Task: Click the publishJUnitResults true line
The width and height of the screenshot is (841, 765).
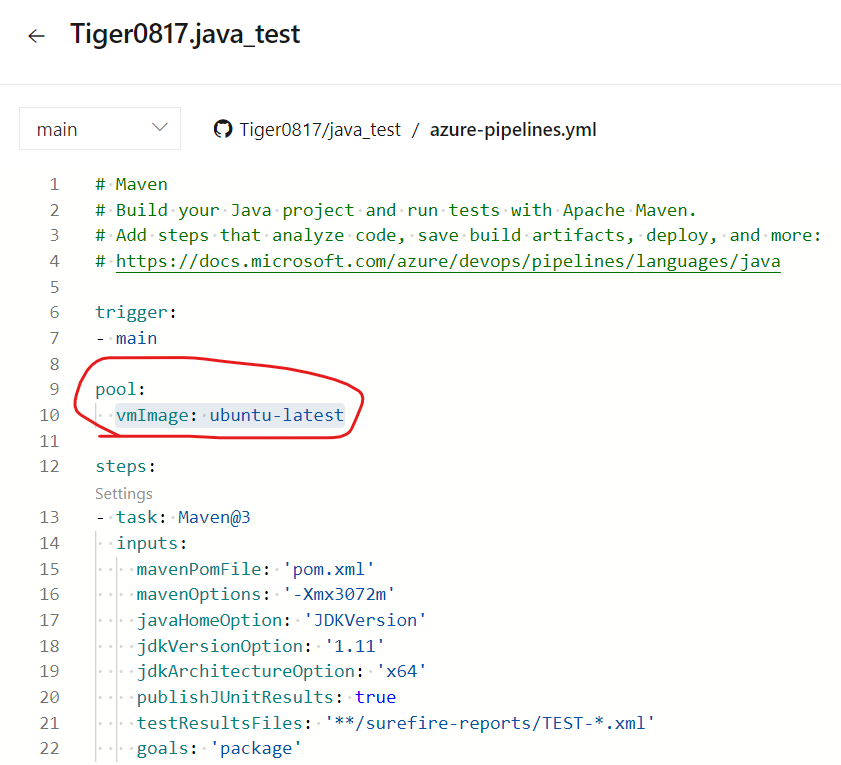Action: (266, 697)
